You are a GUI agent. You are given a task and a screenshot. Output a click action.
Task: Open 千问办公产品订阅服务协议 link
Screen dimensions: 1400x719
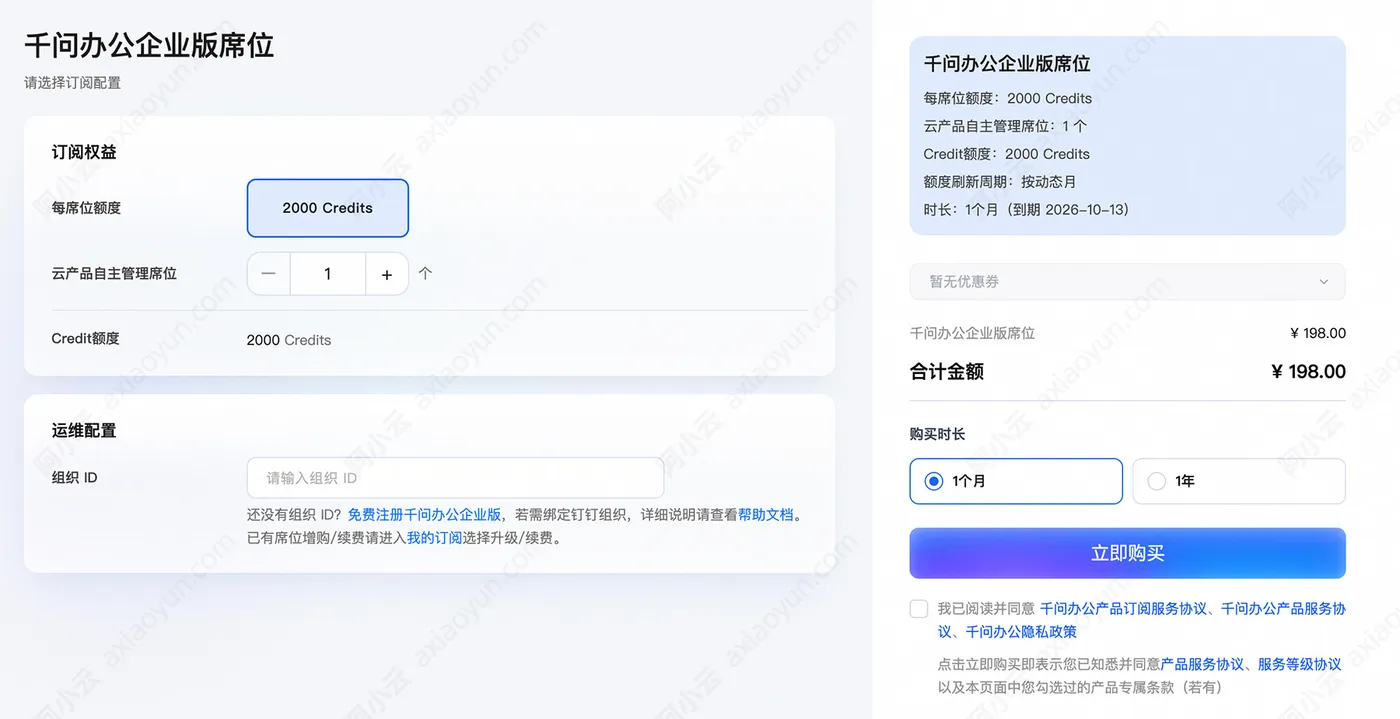tap(1124, 608)
